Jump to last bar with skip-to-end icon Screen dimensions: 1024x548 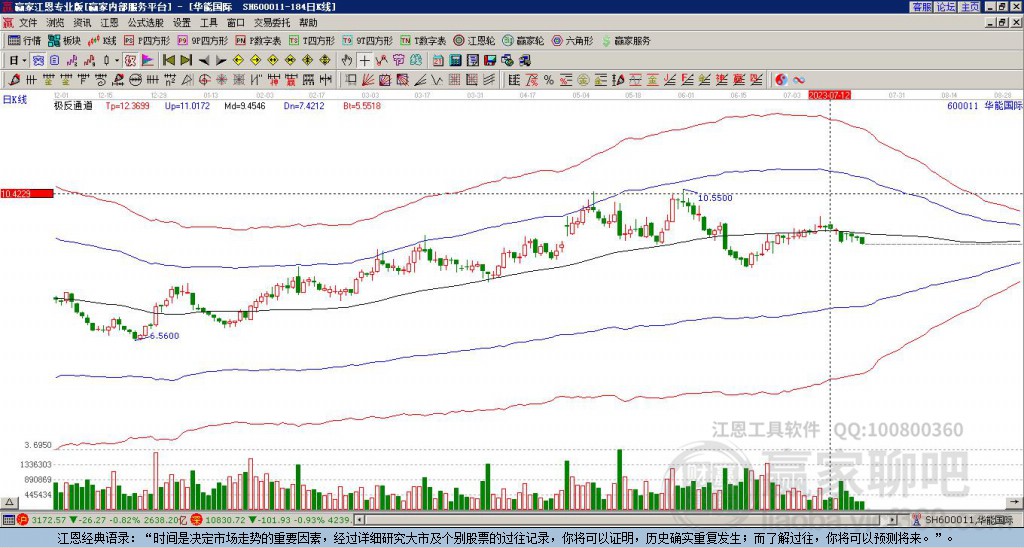pyautogui.click(x=185, y=61)
